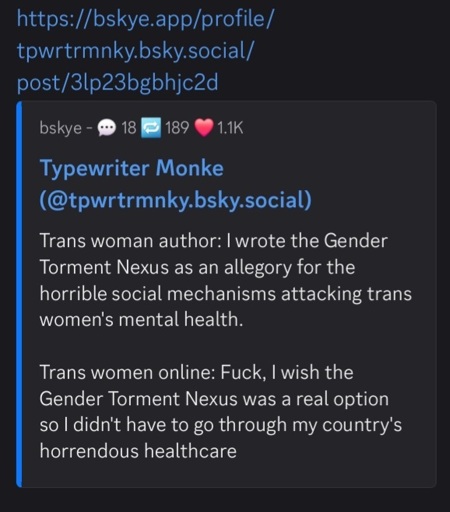Click the 'women's mental health.' text line

click(141, 319)
